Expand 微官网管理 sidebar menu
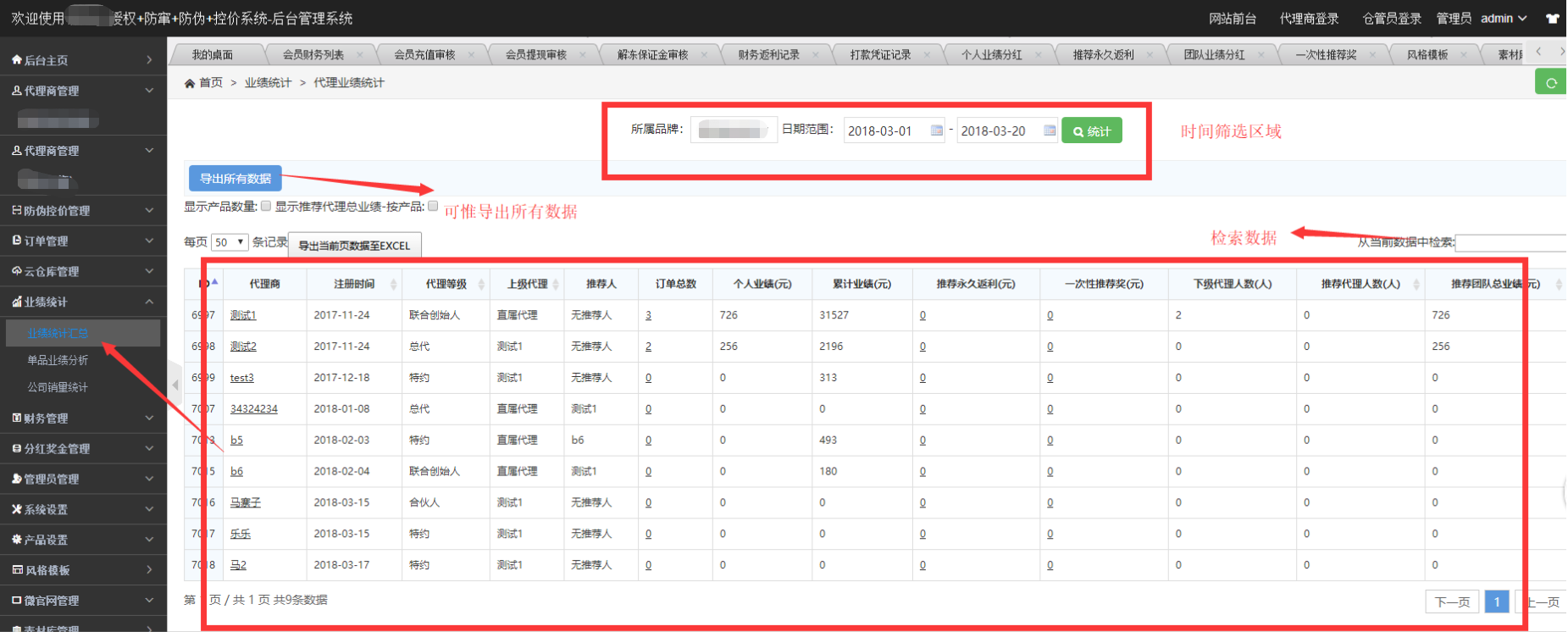Viewport: 1568px width, 632px height. click(x=83, y=601)
